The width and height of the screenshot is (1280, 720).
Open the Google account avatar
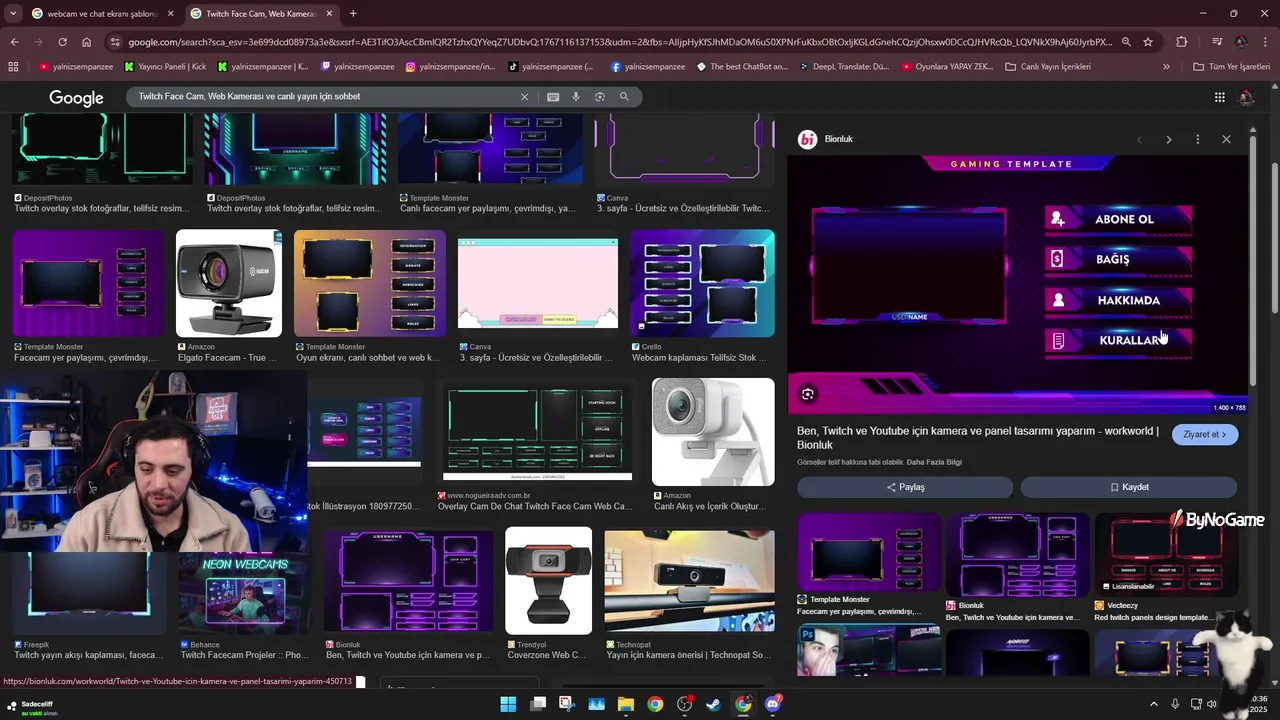[x=1246, y=97]
